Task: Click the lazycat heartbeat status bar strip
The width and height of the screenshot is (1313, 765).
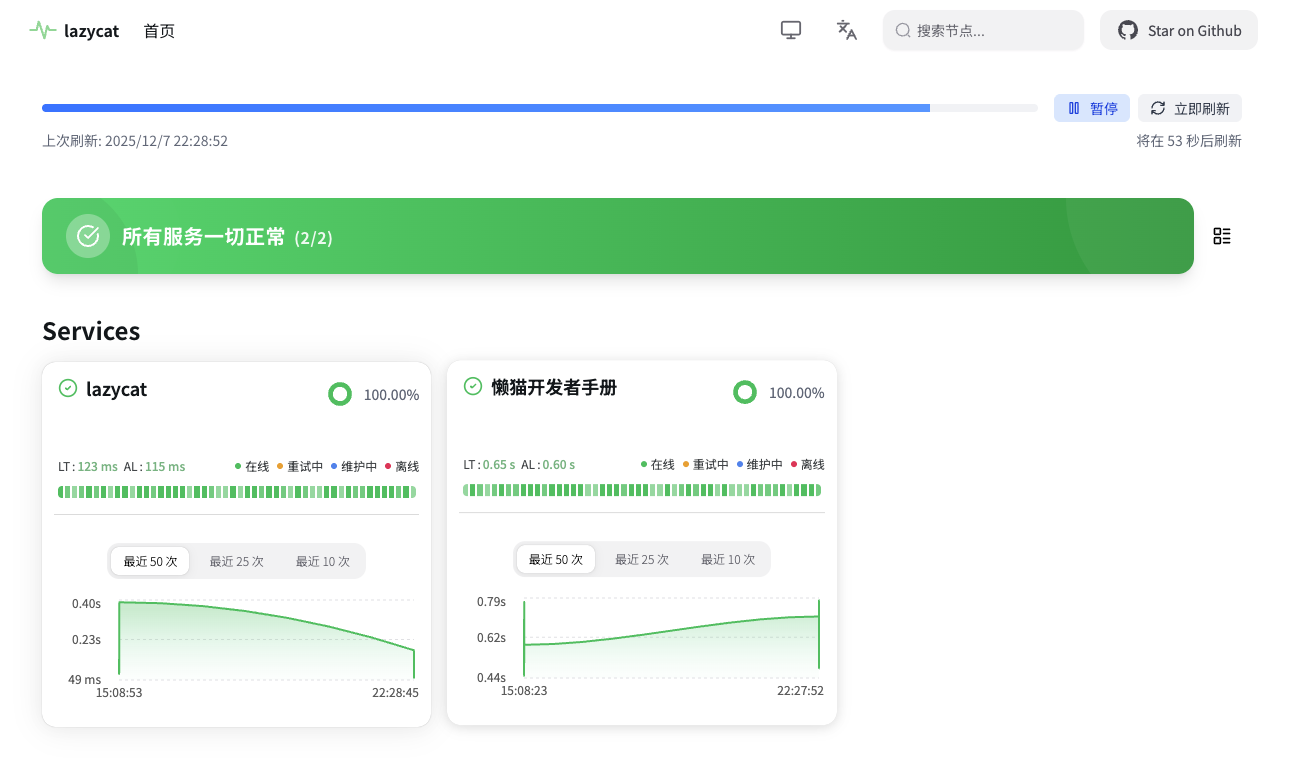Action: (237, 492)
